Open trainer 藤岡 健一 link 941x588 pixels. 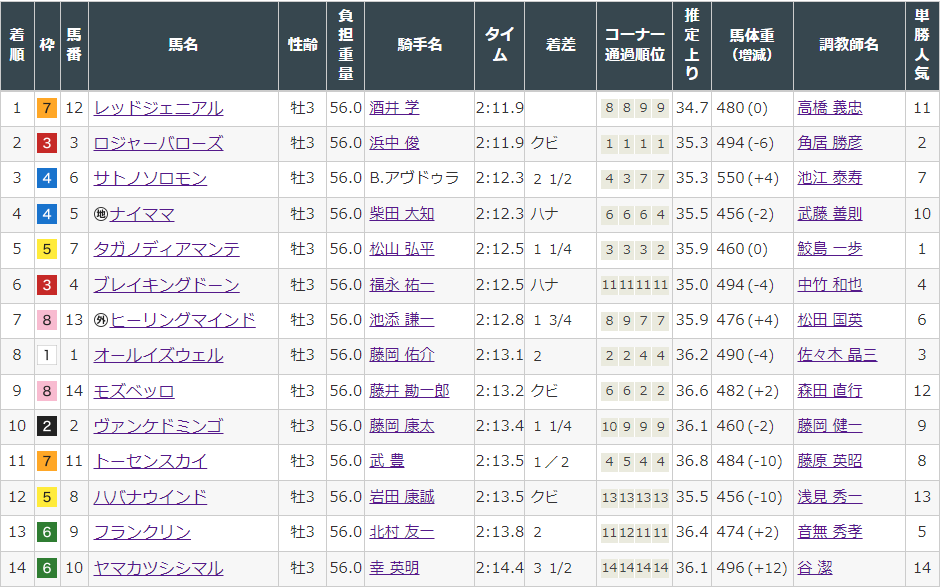pos(830,426)
